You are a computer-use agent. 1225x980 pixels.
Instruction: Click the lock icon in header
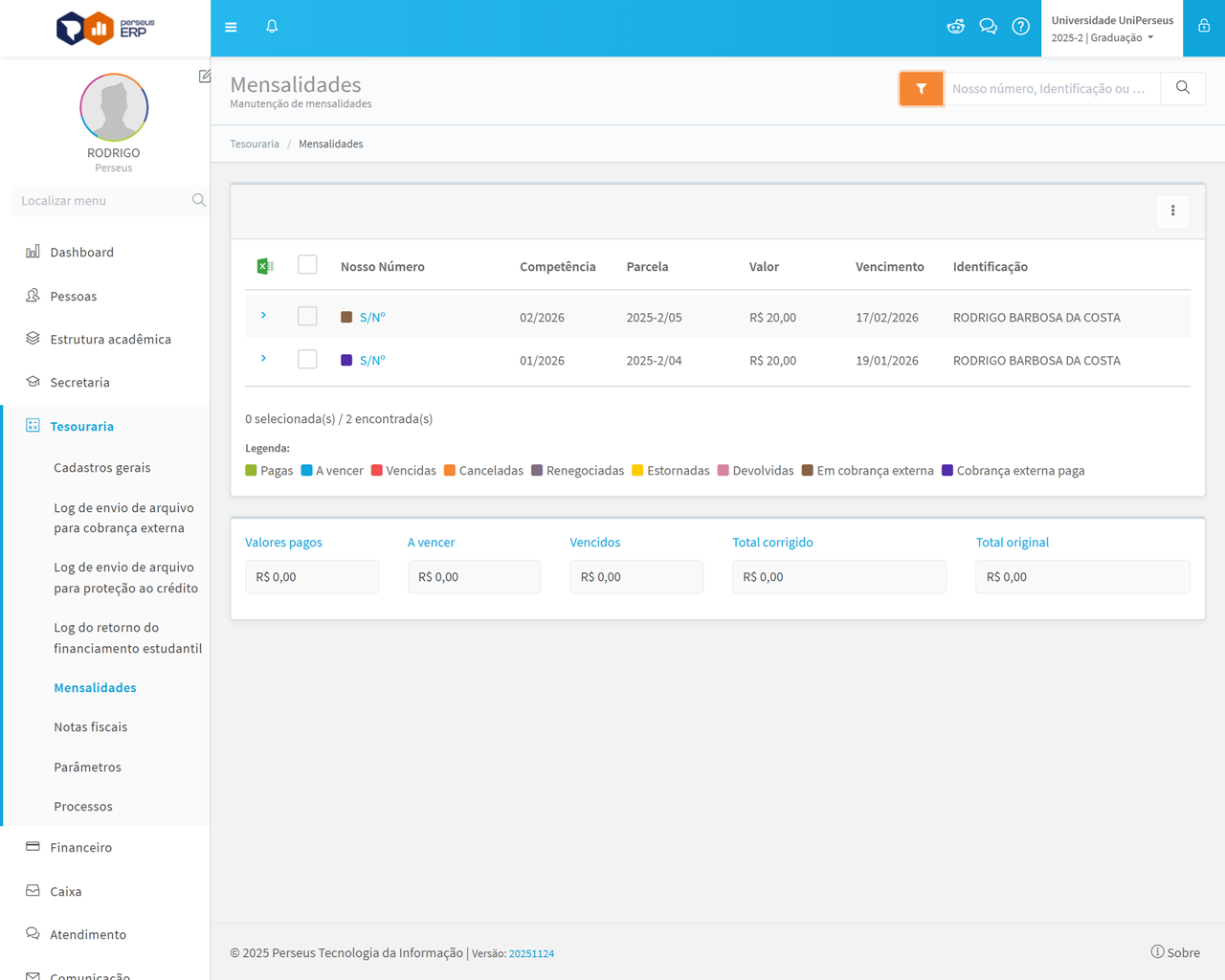(x=1204, y=27)
